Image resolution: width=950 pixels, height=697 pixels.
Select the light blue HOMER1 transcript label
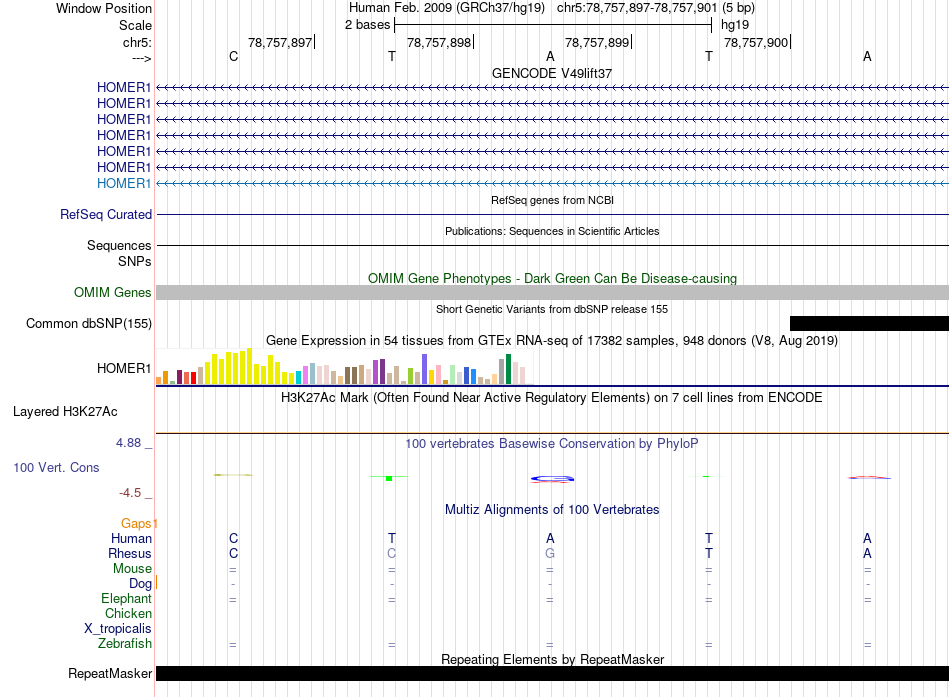click(x=124, y=183)
